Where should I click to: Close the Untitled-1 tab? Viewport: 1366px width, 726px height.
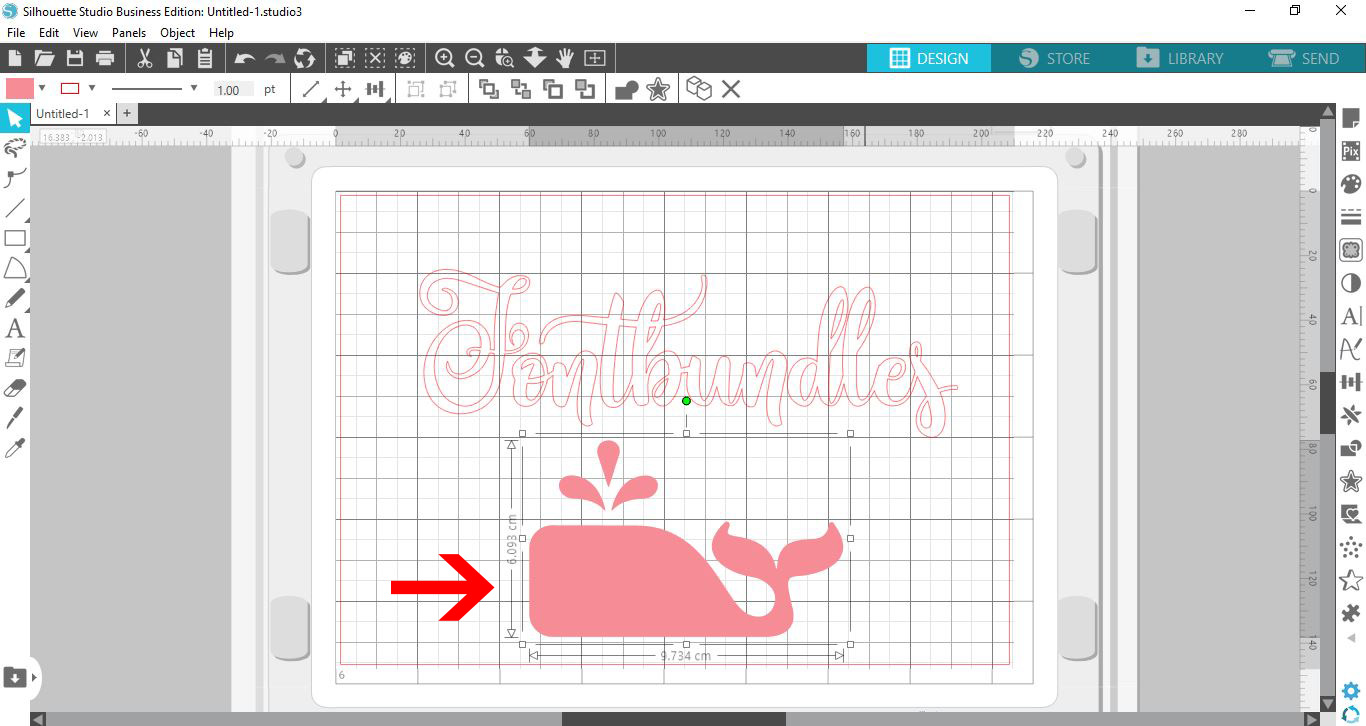(108, 114)
